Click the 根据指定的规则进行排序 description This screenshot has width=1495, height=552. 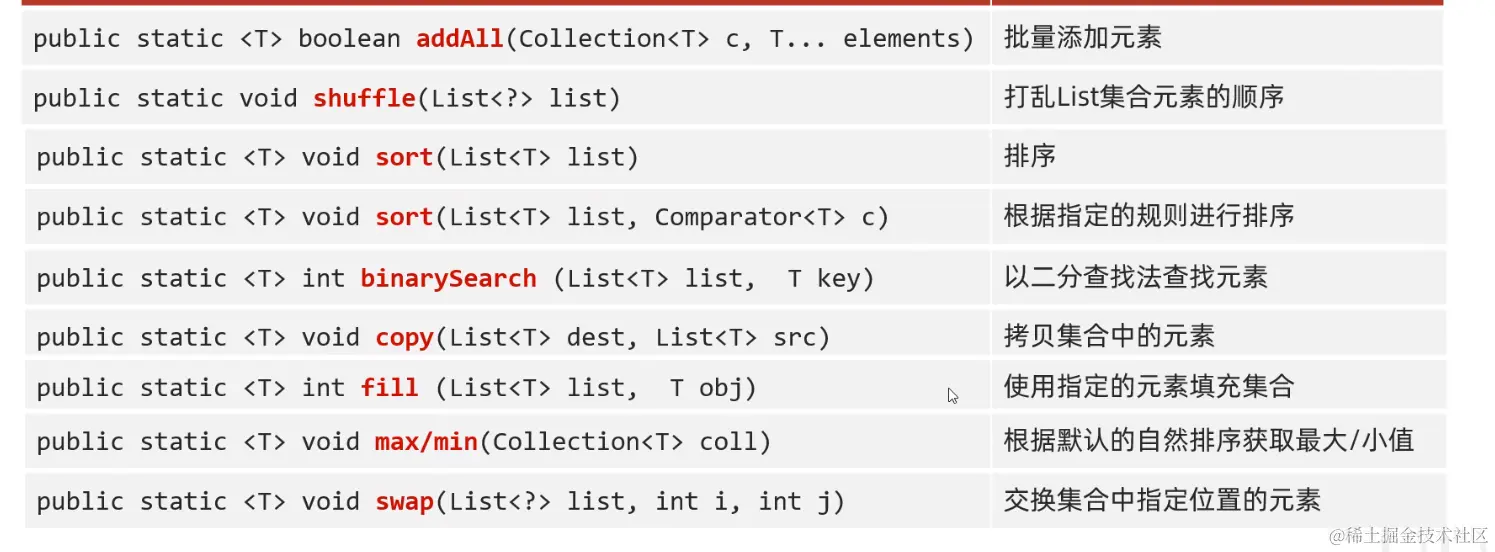tap(1149, 215)
